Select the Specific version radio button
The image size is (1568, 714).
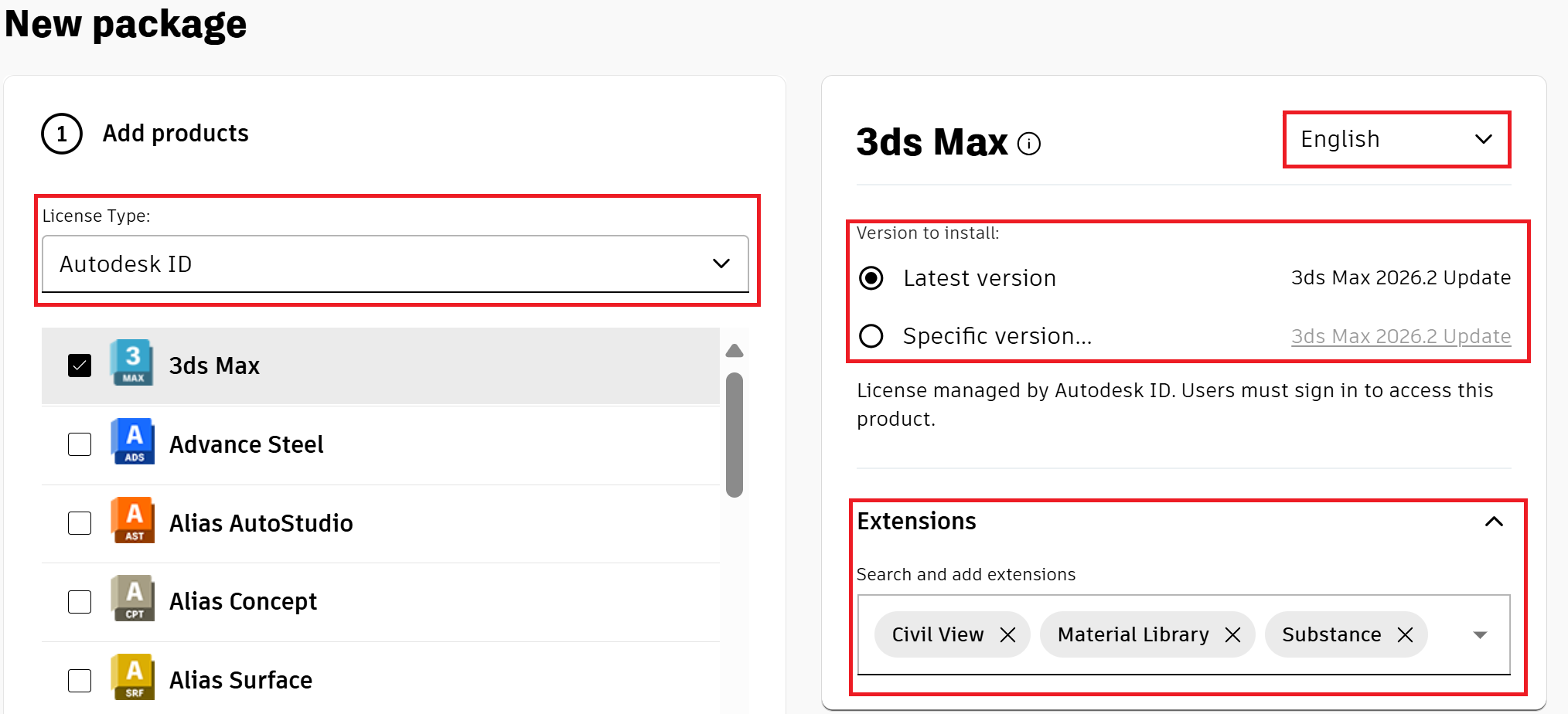tap(871, 335)
